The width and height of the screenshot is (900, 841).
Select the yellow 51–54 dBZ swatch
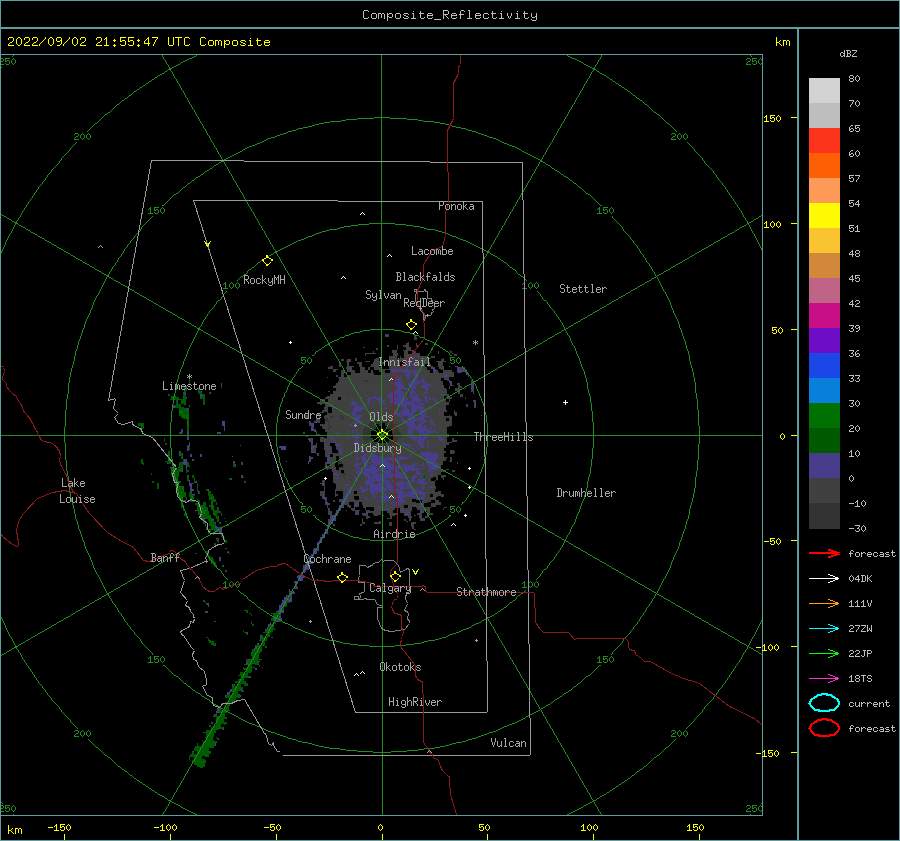tap(824, 215)
